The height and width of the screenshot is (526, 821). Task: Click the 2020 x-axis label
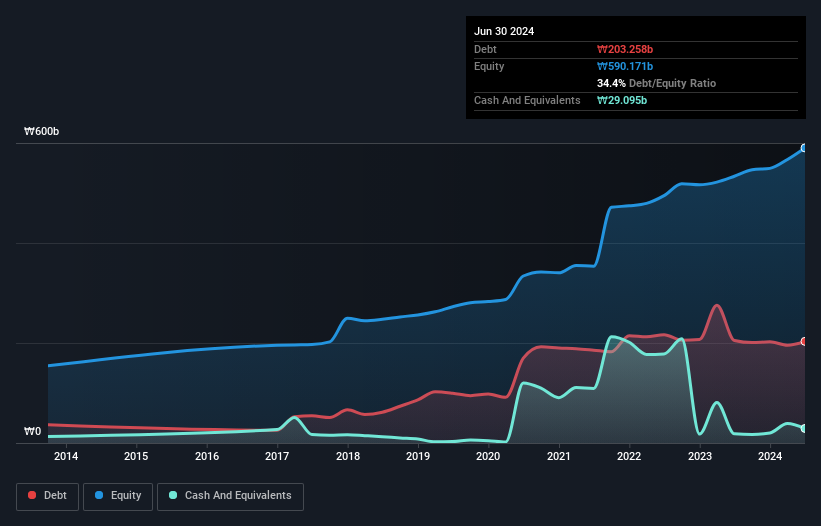pyautogui.click(x=488, y=456)
